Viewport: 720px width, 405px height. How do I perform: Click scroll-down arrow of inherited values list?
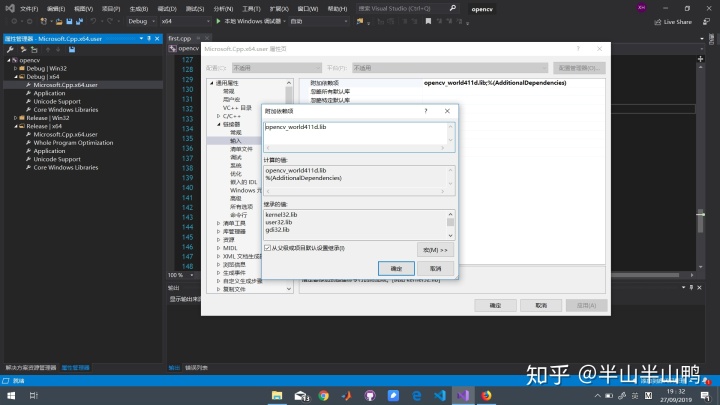click(x=450, y=236)
